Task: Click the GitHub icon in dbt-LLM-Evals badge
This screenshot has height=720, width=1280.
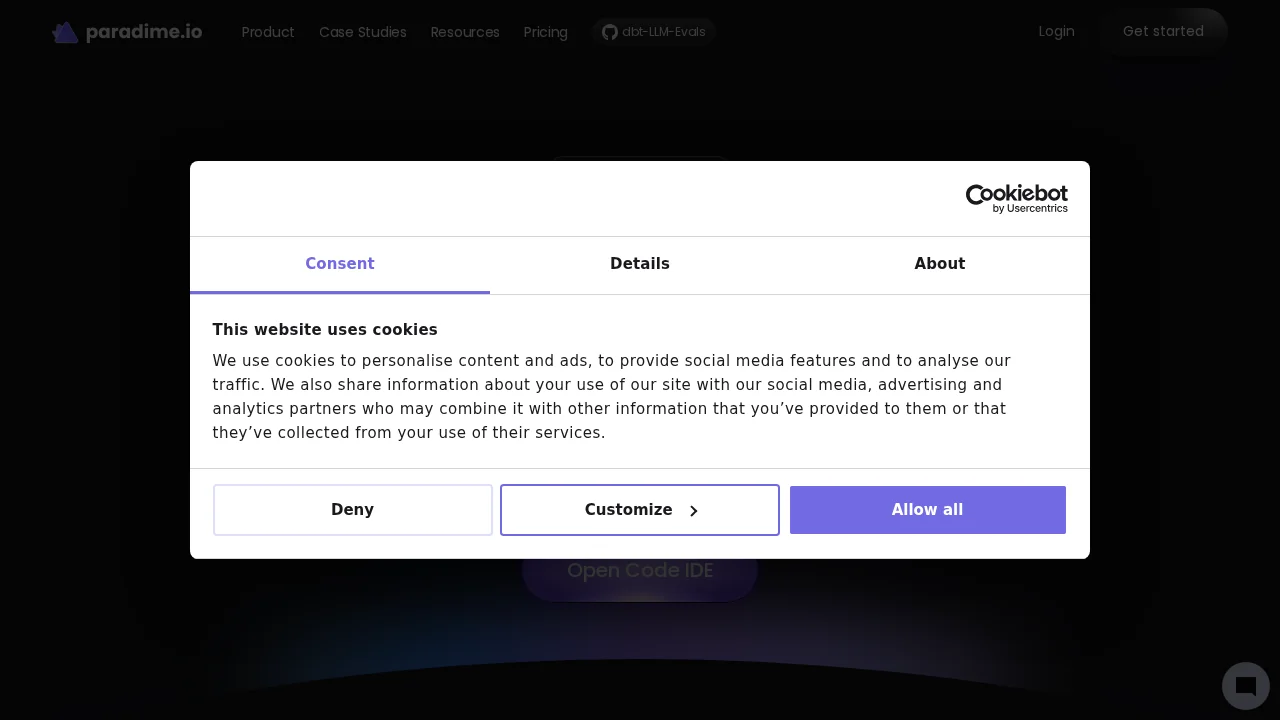Action: (610, 31)
